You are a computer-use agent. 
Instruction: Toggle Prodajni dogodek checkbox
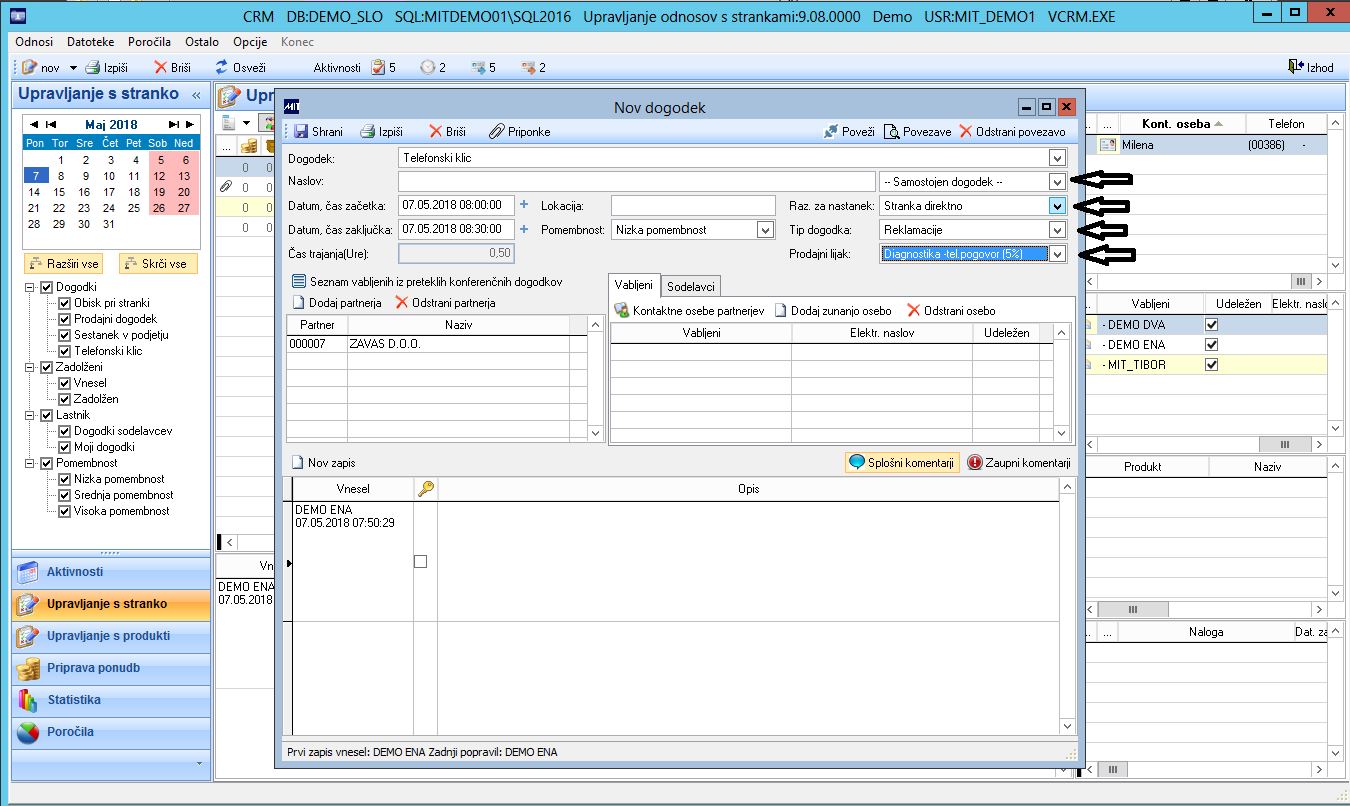click(66, 319)
